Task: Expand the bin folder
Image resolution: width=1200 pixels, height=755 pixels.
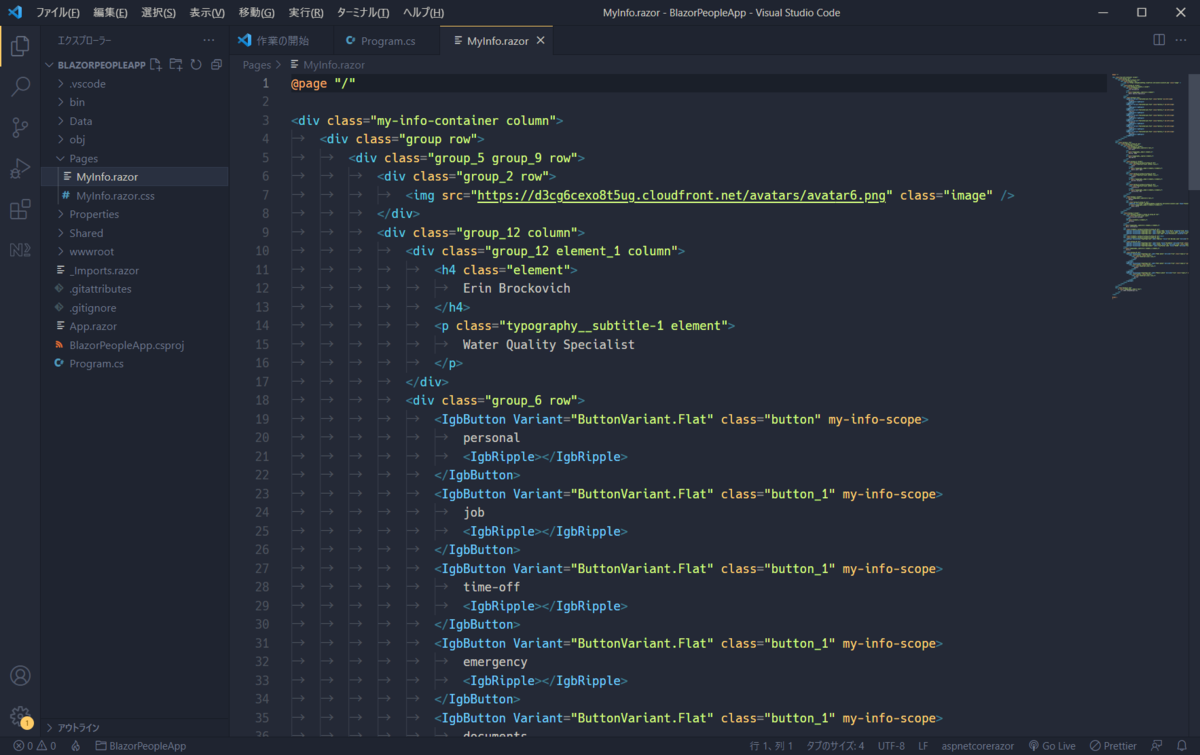Action: [x=77, y=102]
